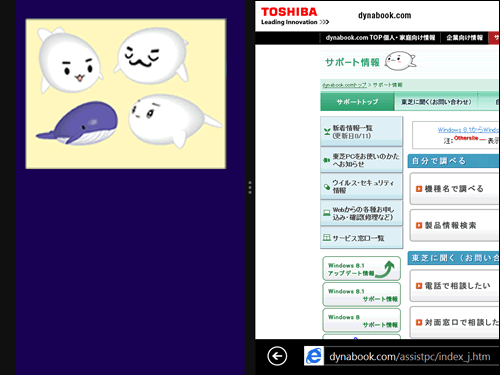Click the seal and whale picture thumbnail
This screenshot has height=375, width=500.
coord(126,94)
